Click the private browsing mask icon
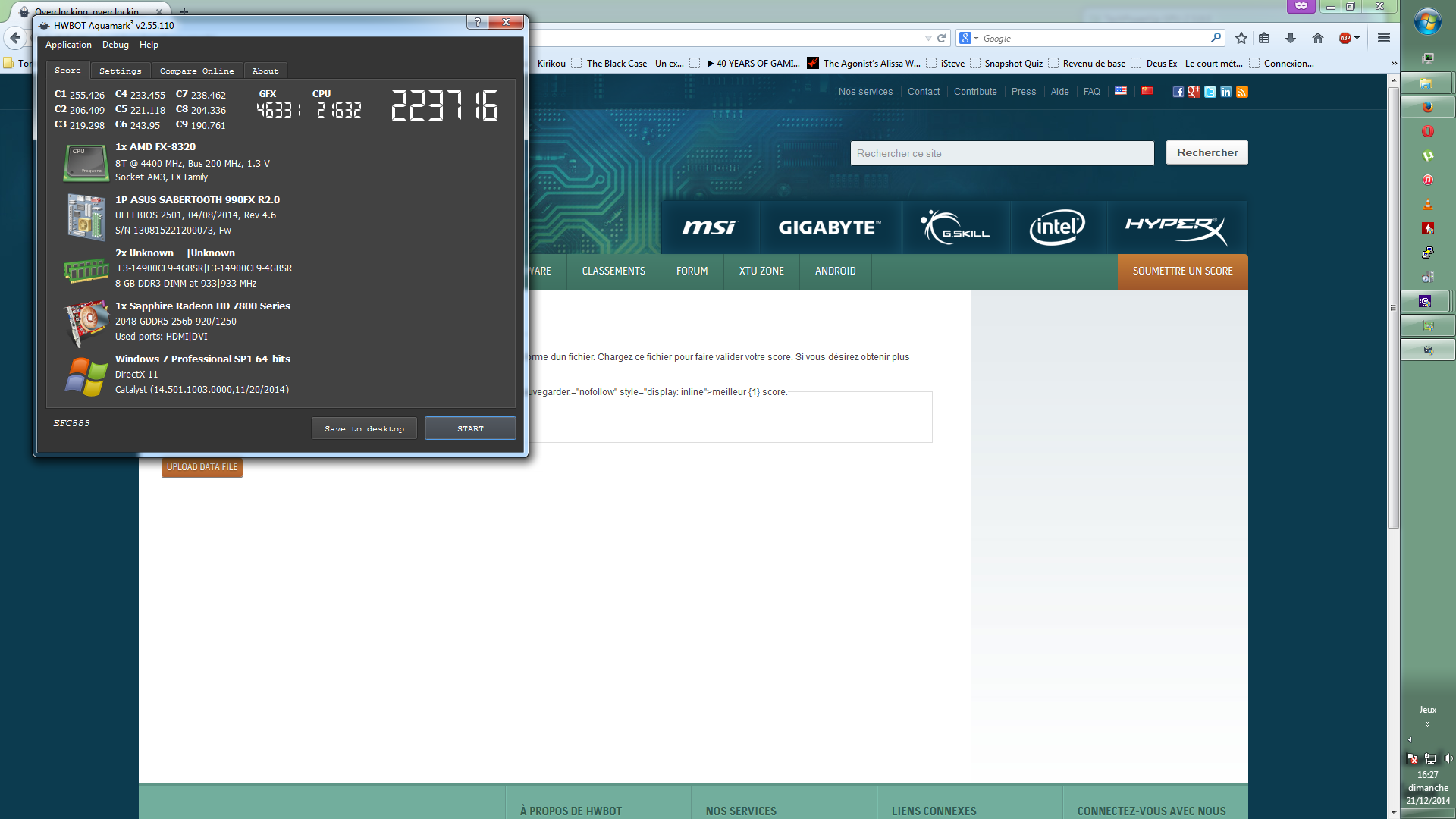The height and width of the screenshot is (819, 1456). coord(1301,6)
